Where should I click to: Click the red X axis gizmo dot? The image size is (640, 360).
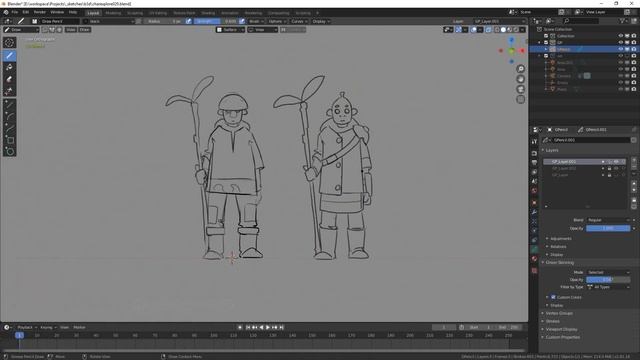click(522, 51)
